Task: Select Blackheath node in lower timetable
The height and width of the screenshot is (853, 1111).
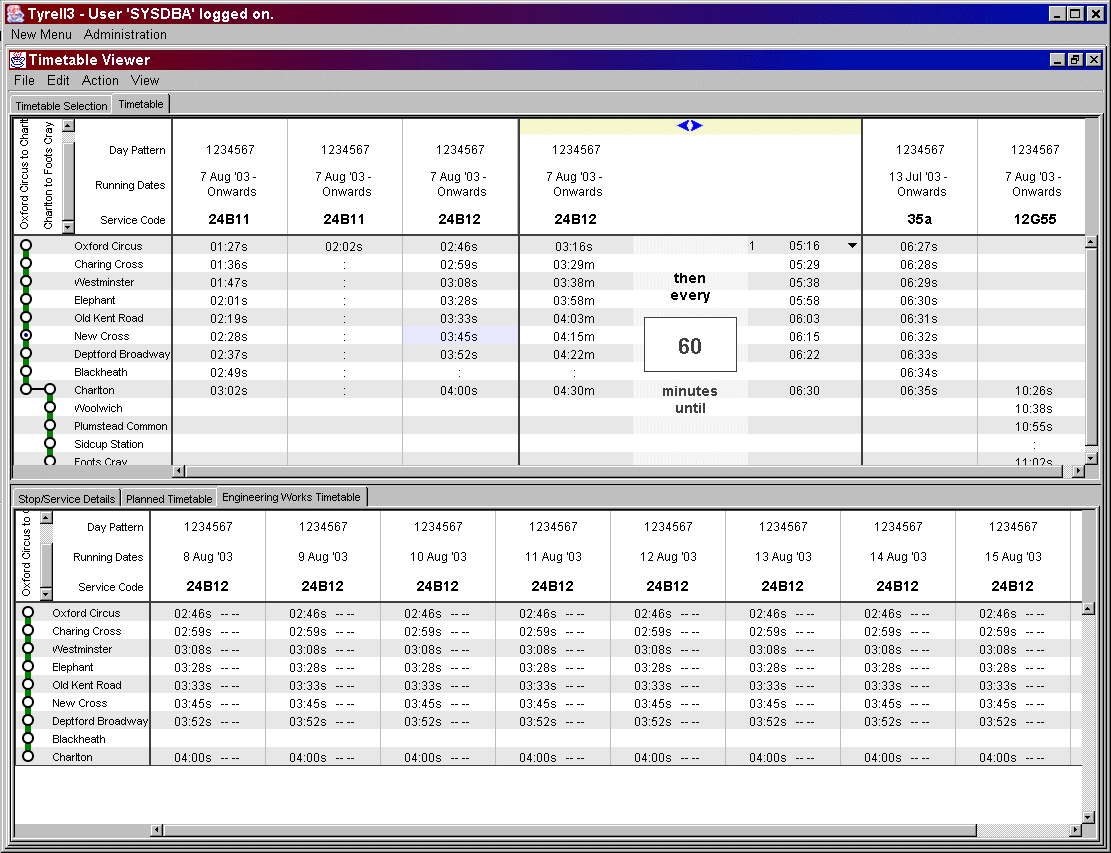Action: pos(28,738)
